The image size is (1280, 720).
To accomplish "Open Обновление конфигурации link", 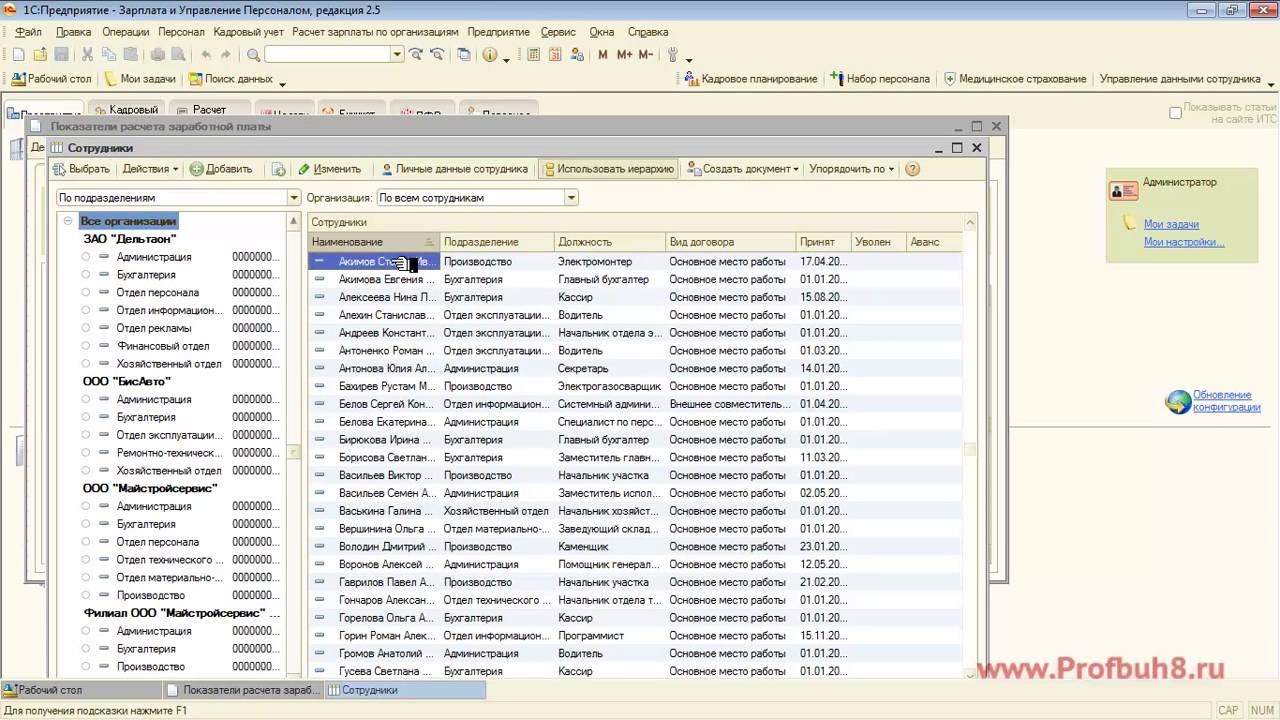I will point(1226,401).
